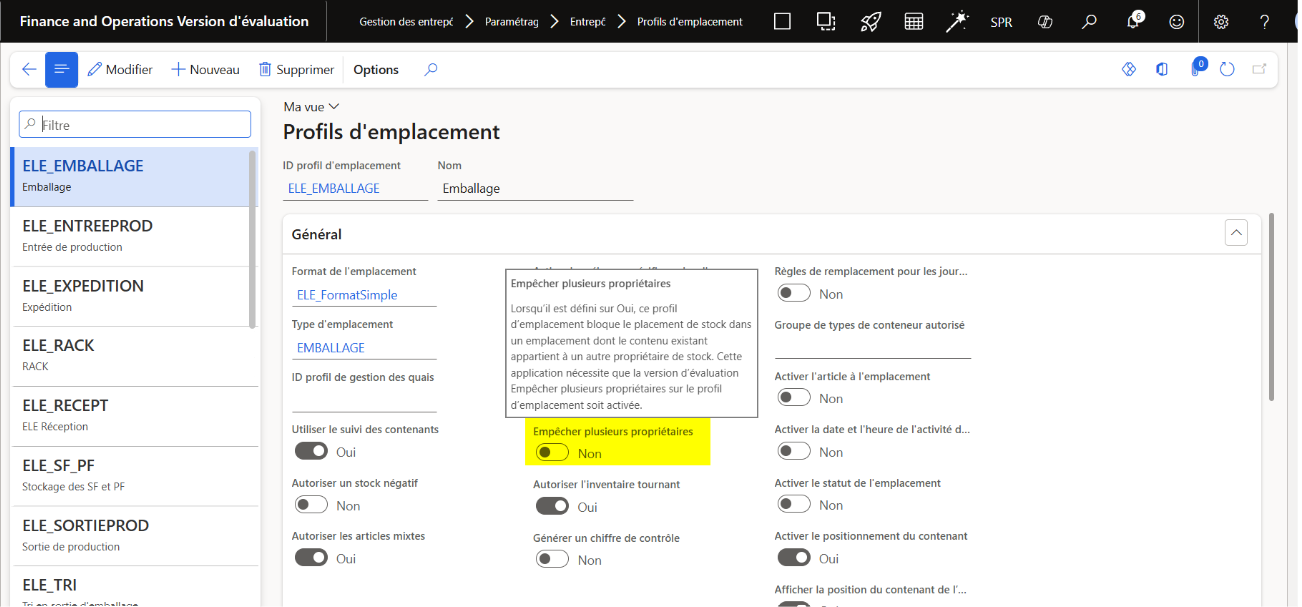The width and height of the screenshot is (1302, 607).
Task: Click the Nom field containing Emballage
Action: pos(535,188)
